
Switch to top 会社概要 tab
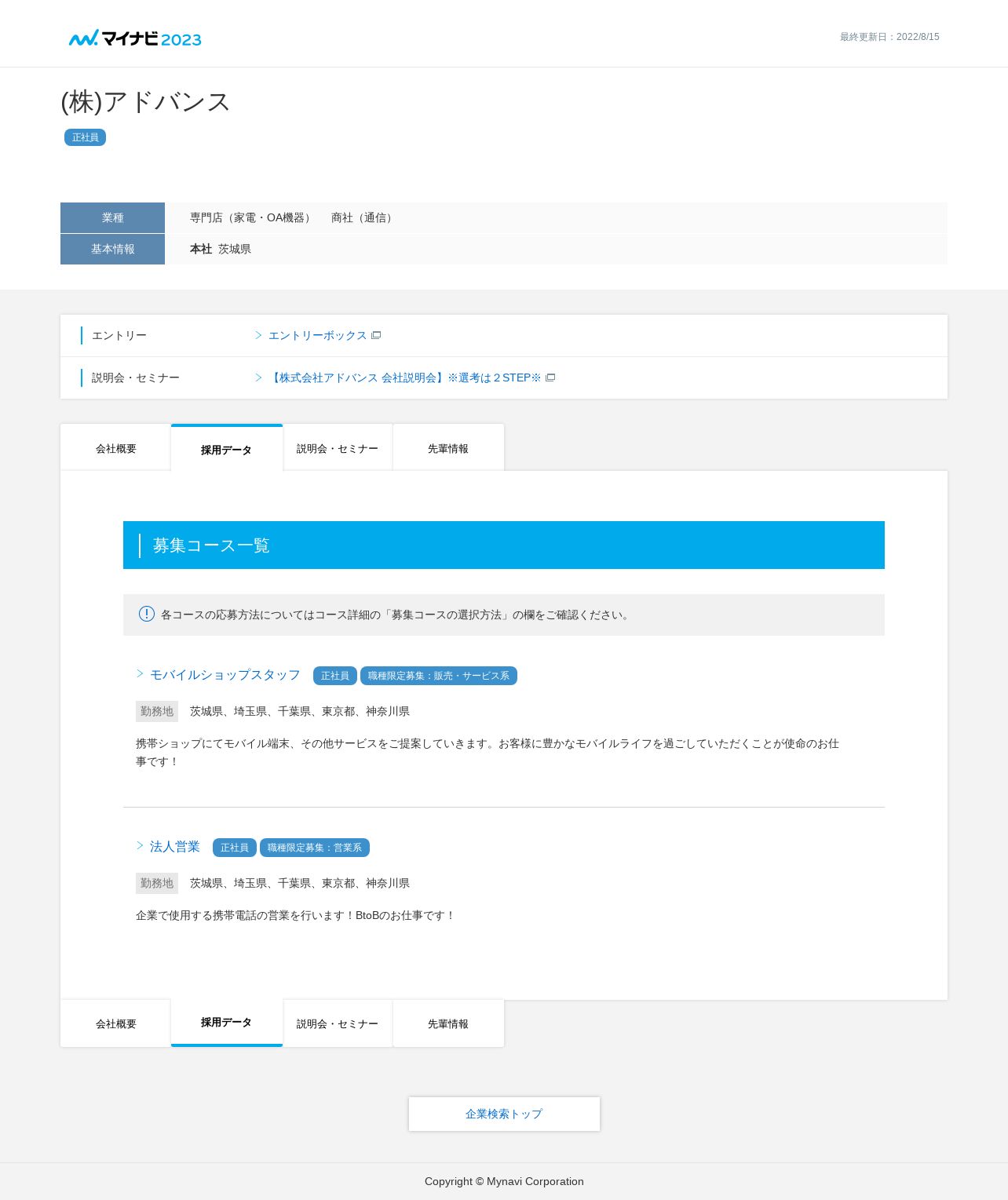116,448
